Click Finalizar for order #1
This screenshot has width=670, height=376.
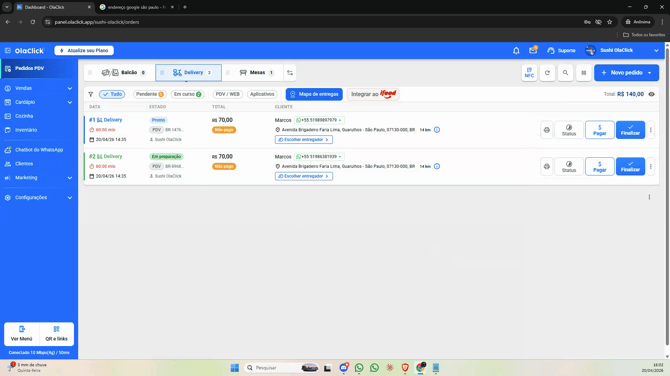630,130
